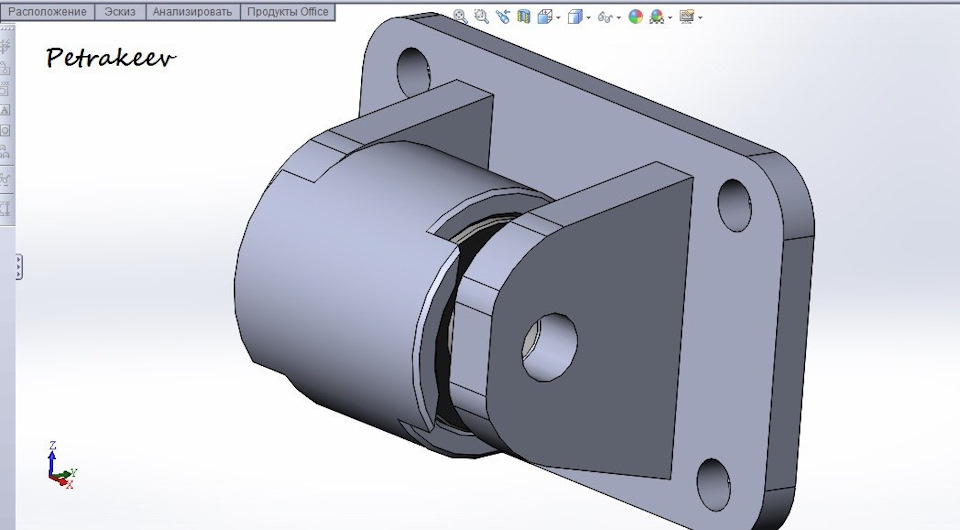Screen dimensions: 960x530
Task: Open the Hide/Show Items dropdown arrow
Action: 618,18
